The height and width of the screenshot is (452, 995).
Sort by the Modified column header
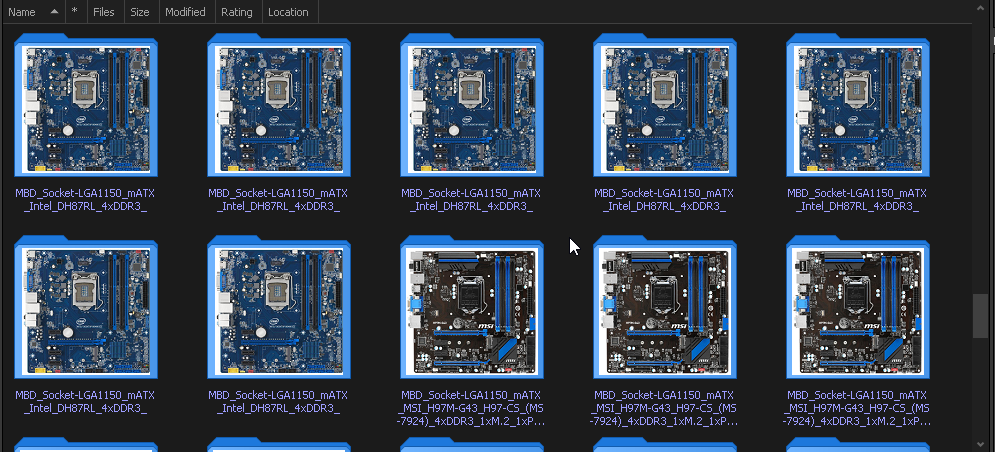click(186, 12)
